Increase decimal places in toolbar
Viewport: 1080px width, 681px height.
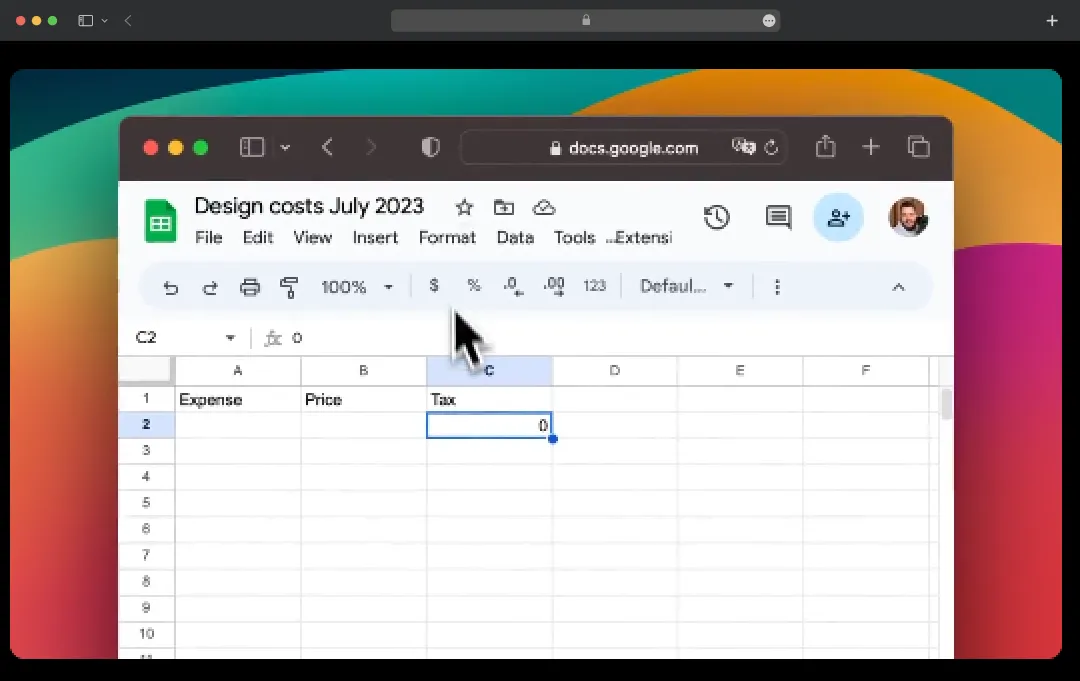click(x=554, y=286)
